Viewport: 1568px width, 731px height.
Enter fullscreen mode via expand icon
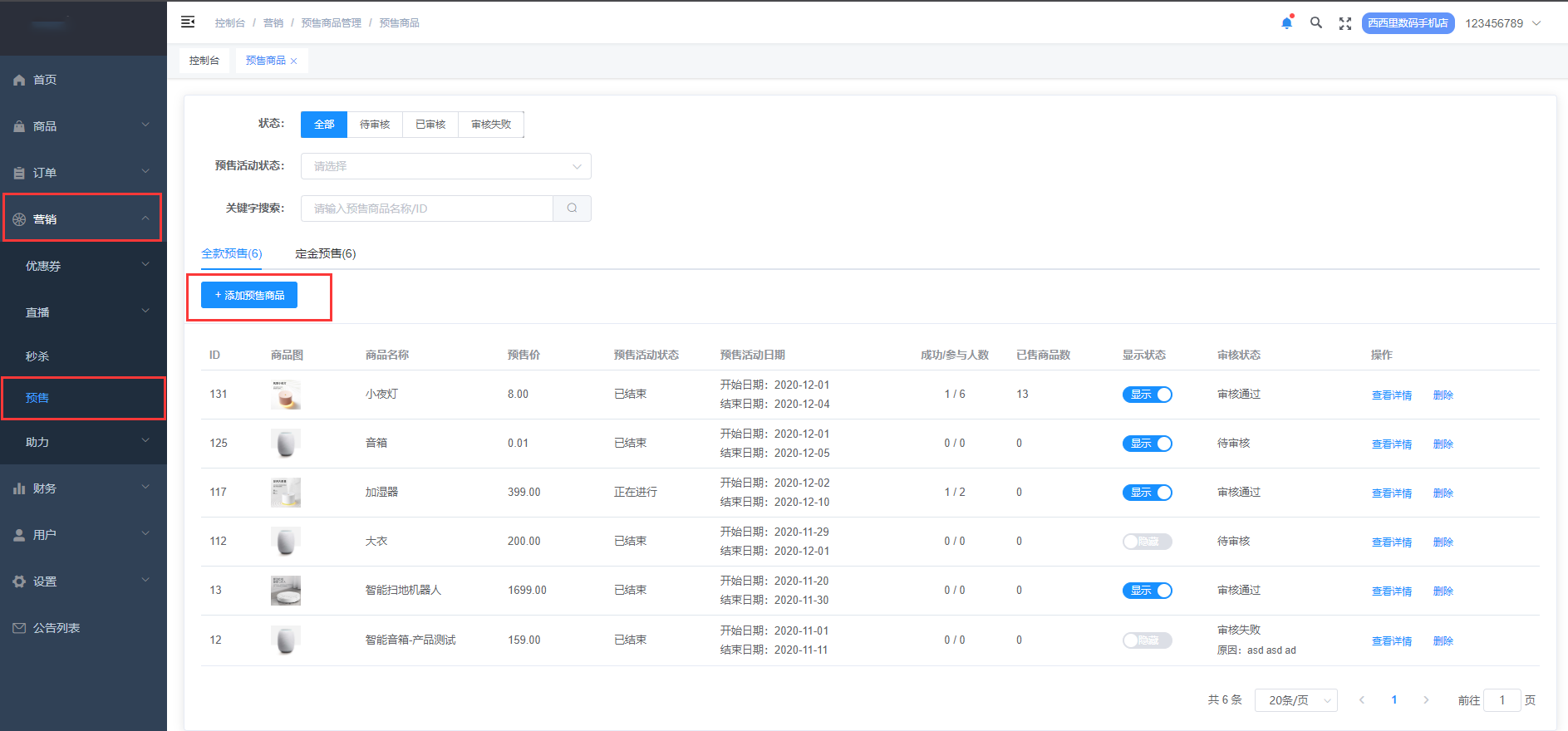(x=1345, y=23)
